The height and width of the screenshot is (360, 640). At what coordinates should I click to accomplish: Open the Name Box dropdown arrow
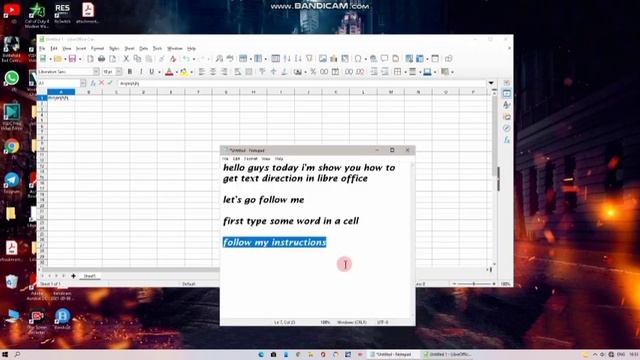[83, 83]
